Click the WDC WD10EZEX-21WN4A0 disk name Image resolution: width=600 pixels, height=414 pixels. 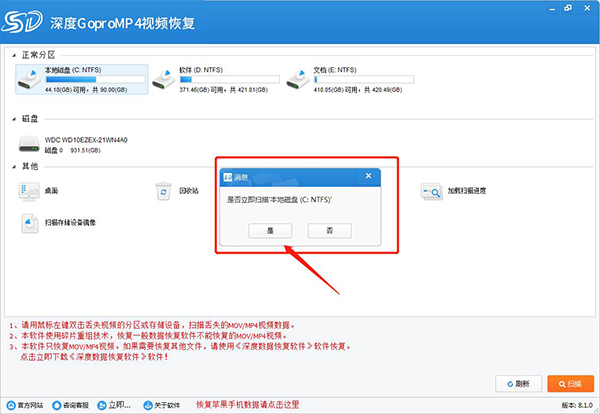[86, 140]
